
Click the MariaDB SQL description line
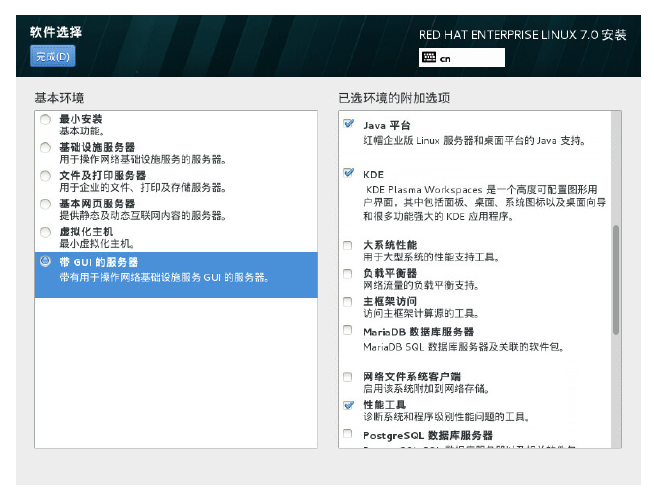(x=464, y=347)
